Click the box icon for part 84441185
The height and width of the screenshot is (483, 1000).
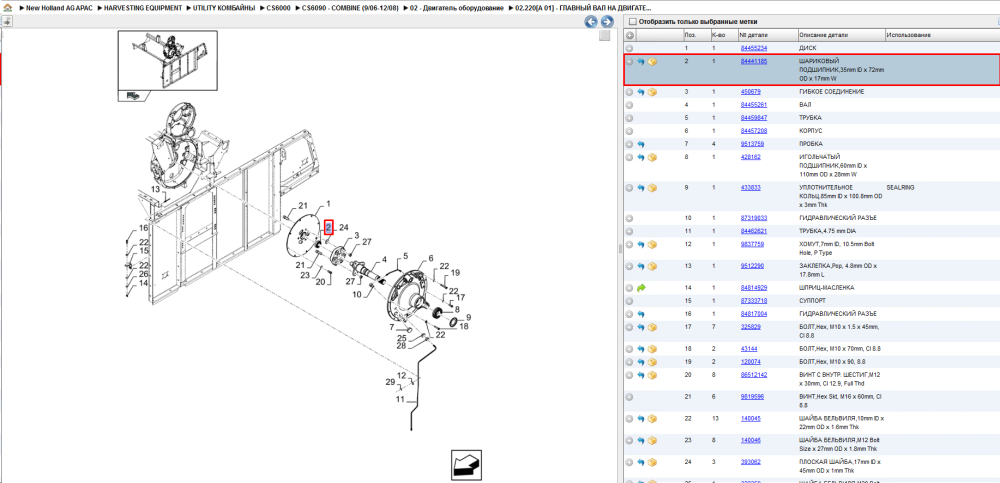point(652,62)
